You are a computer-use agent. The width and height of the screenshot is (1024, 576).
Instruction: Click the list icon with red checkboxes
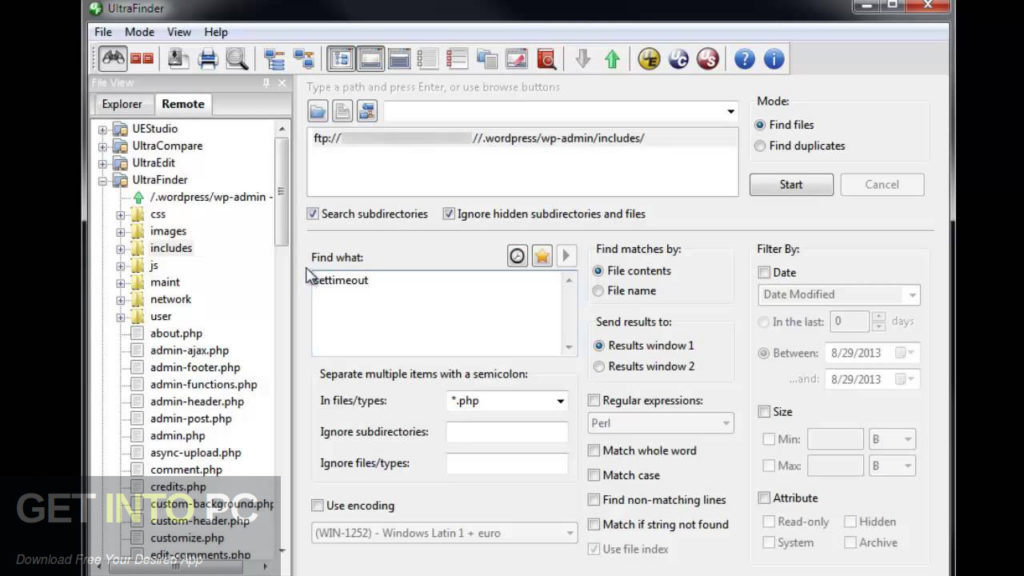pyautogui.click(x=457, y=59)
